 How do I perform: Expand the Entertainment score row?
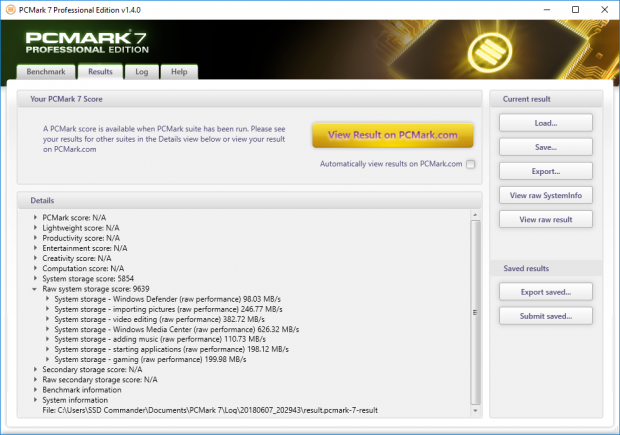tap(35, 248)
